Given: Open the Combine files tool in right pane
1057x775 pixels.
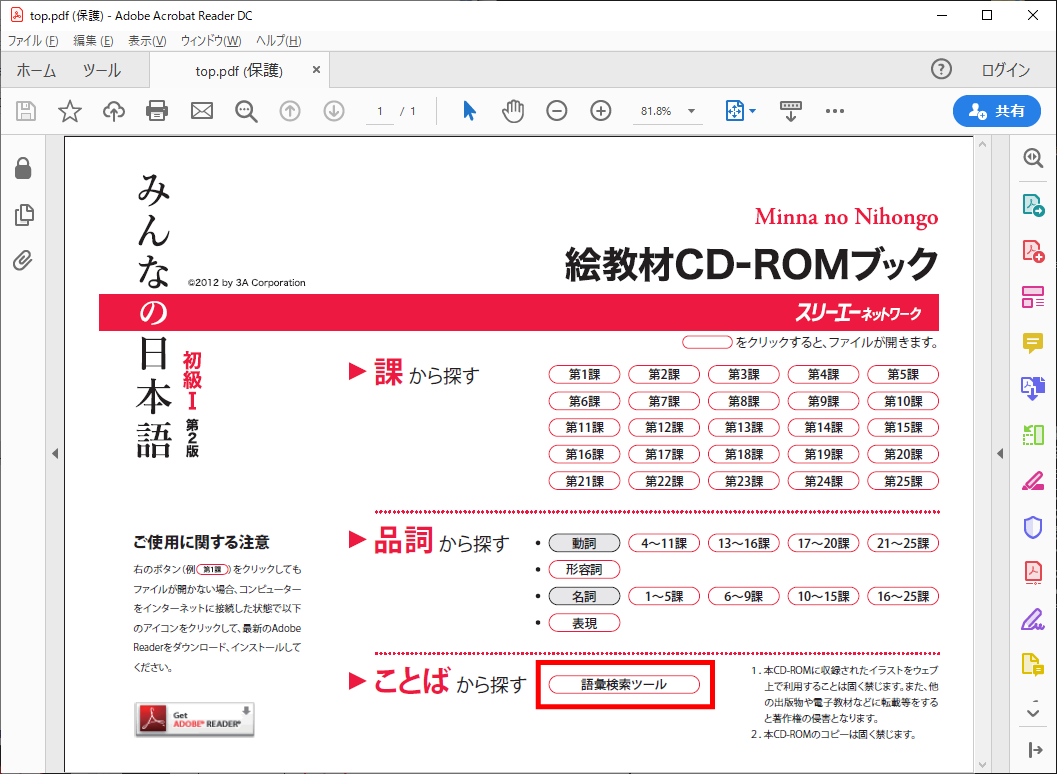Looking at the screenshot, I should pyautogui.click(x=1033, y=389).
